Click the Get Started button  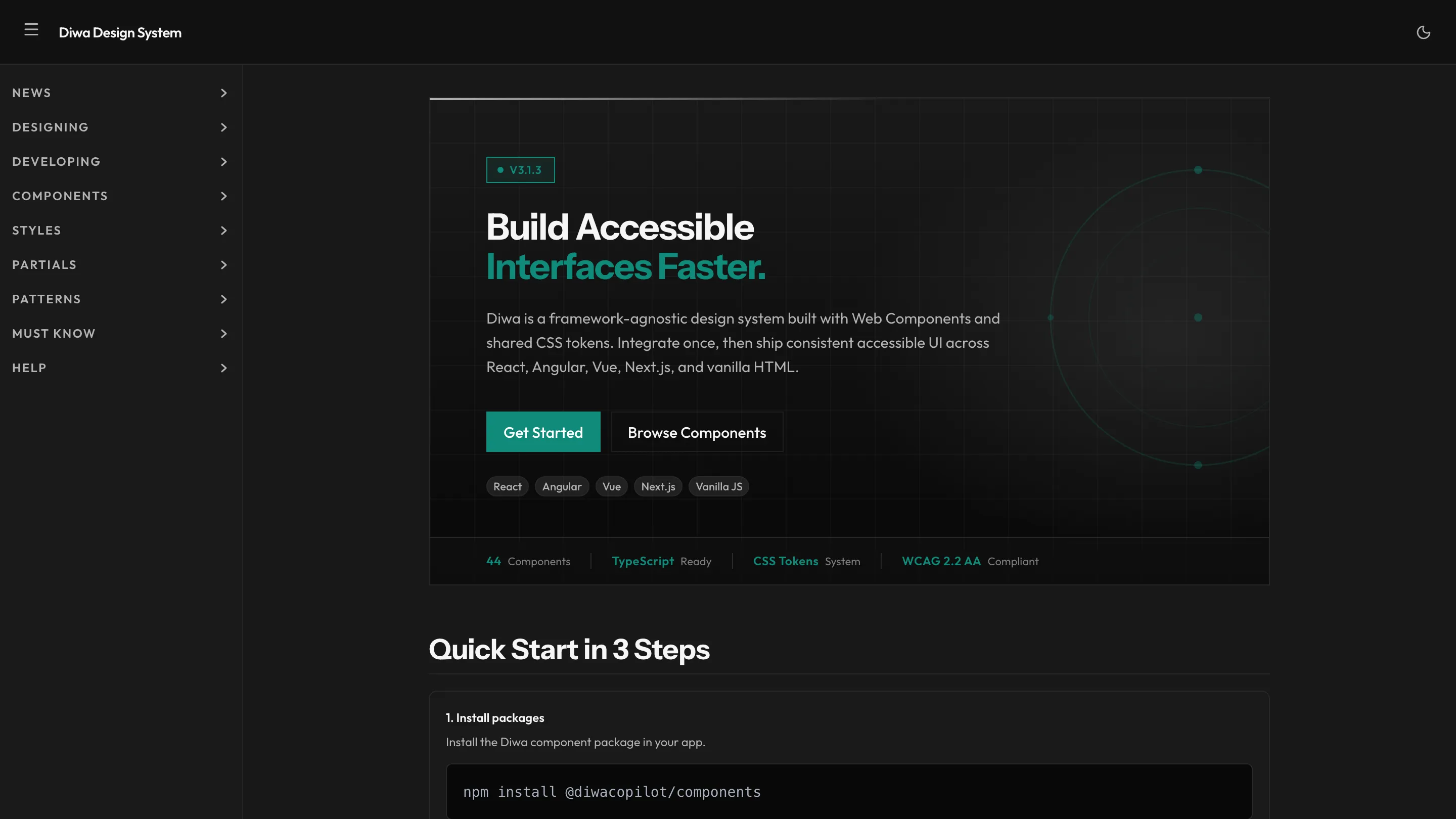(543, 432)
